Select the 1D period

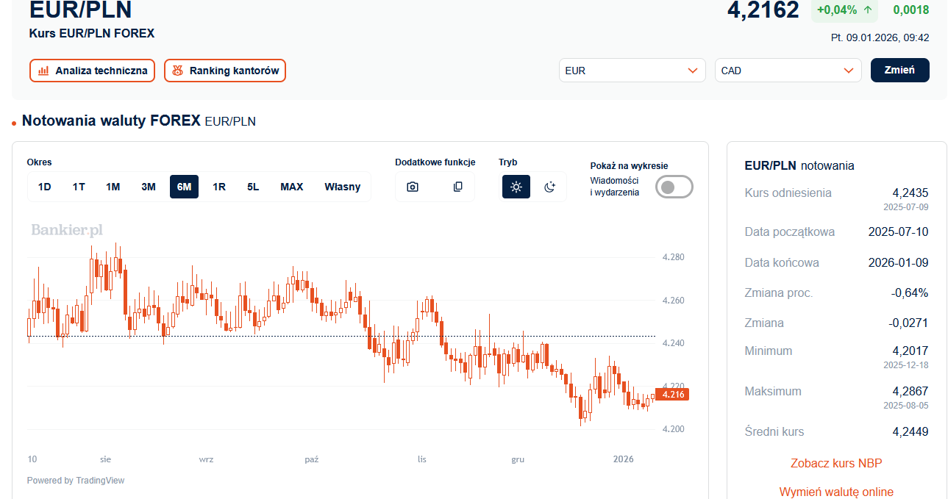pos(44,187)
